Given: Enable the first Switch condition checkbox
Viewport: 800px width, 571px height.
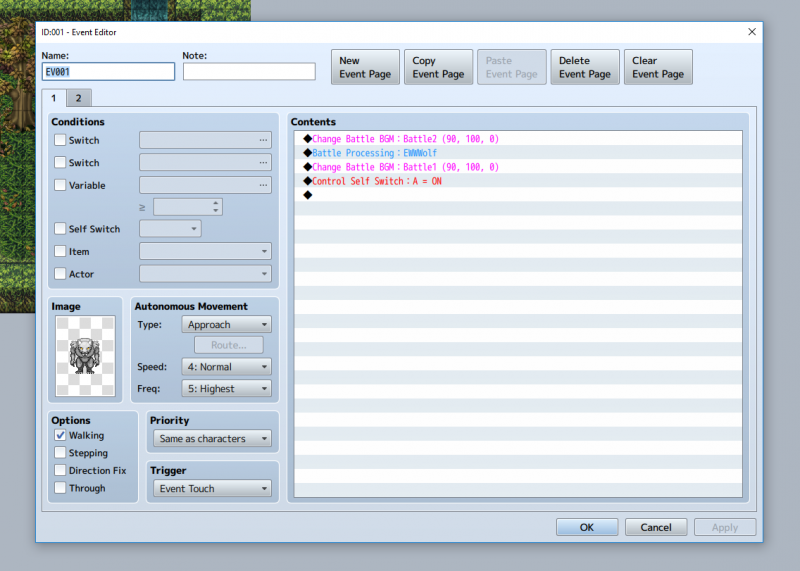Looking at the screenshot, I should point(60,140).
